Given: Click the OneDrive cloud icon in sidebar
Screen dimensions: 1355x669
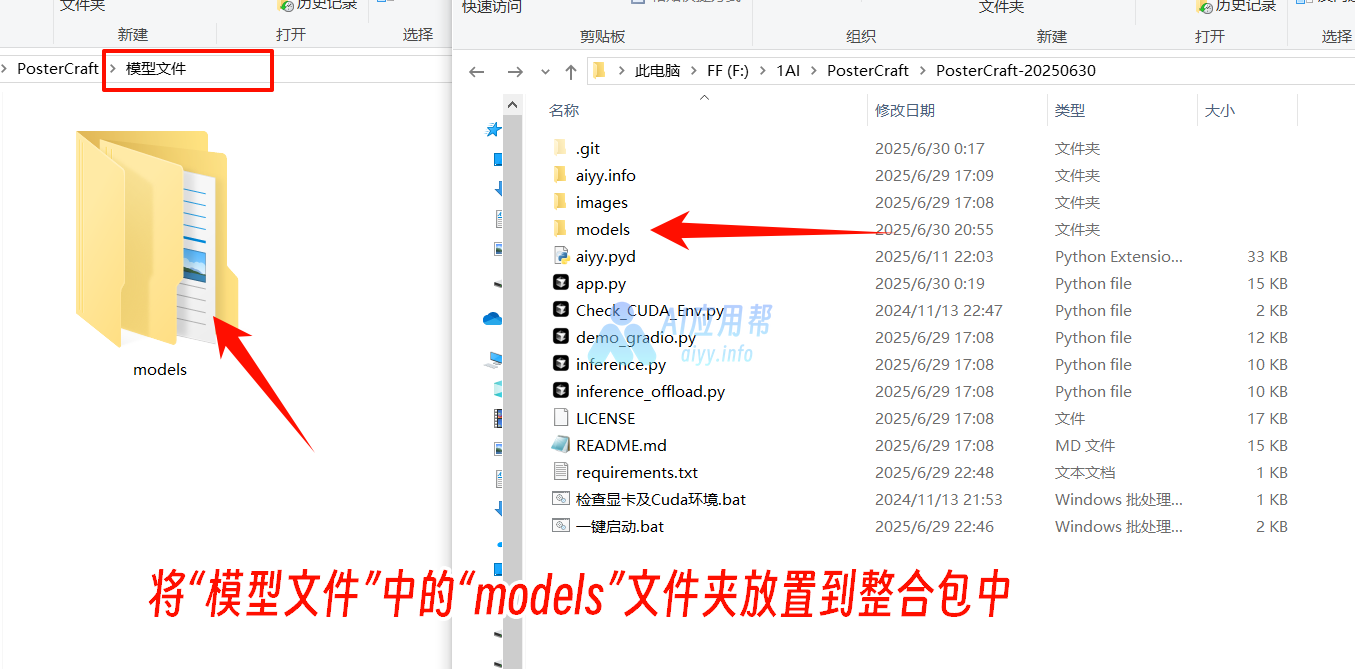Looking at the screenshot, I should pyautogui.click(x=492, y=319).
